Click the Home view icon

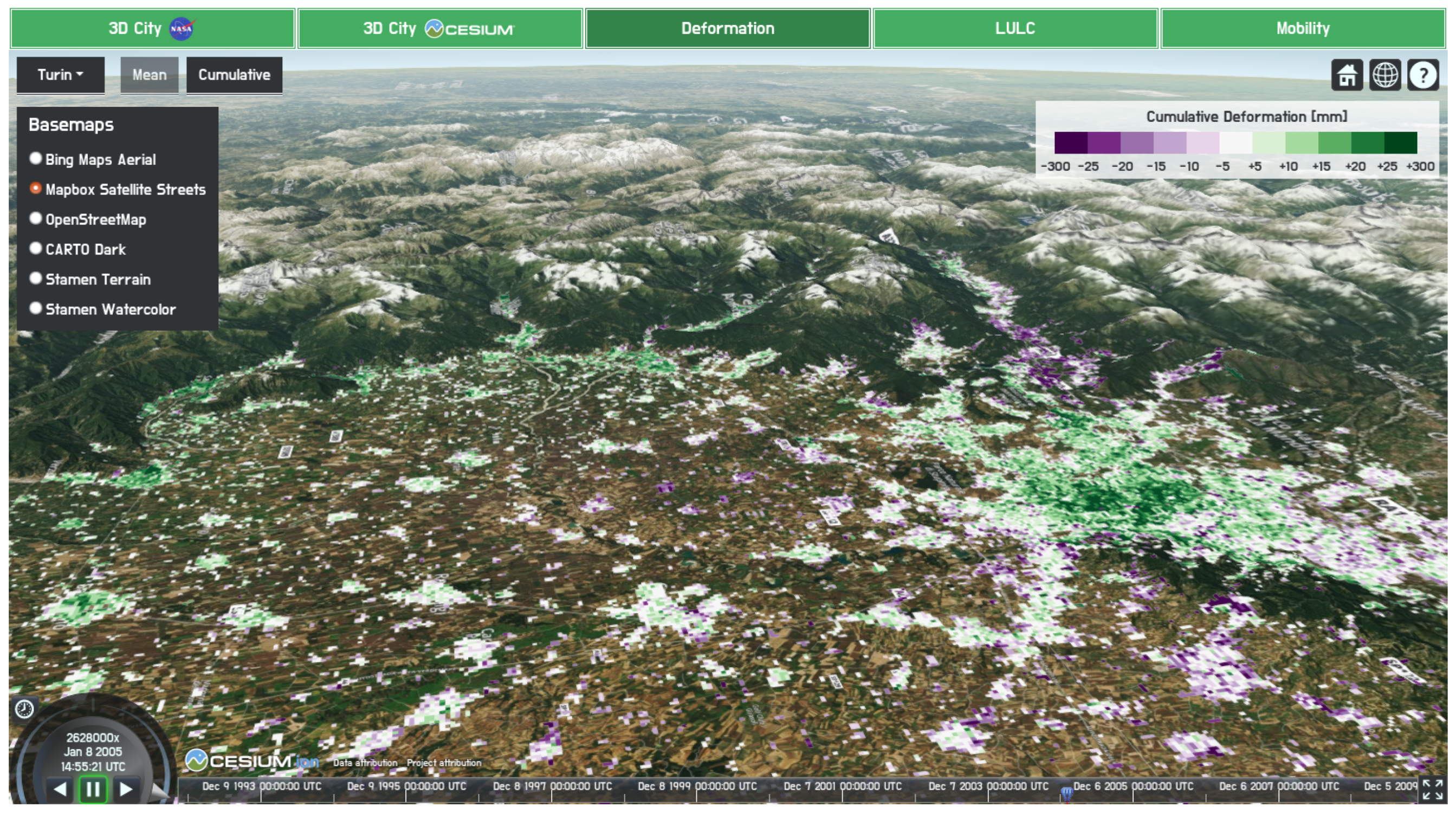[1347, 75]
